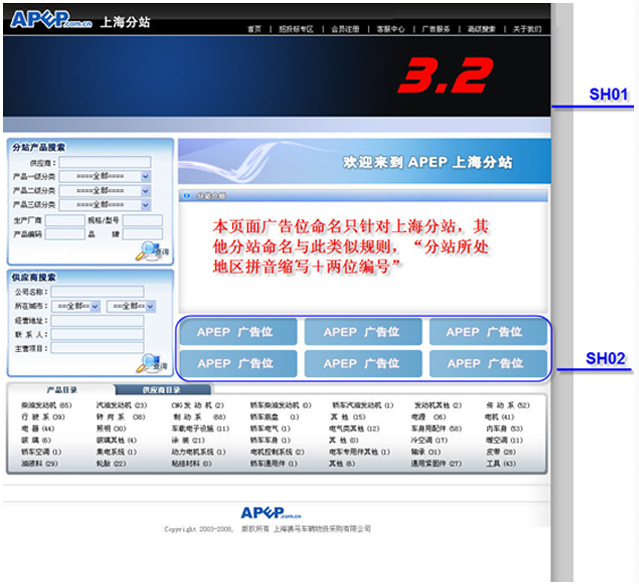Open the 冷空调 (17) category
The image size is (639, 584).
click(429, 440)
